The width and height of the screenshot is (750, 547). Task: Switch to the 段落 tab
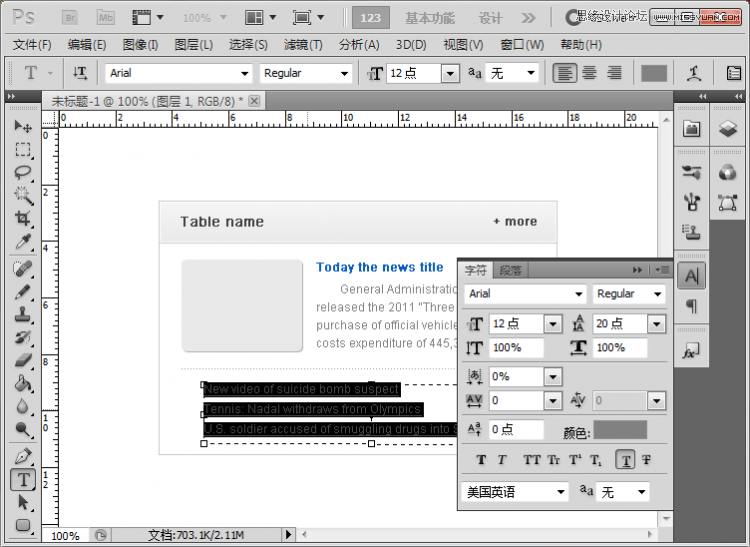(510, 270)
